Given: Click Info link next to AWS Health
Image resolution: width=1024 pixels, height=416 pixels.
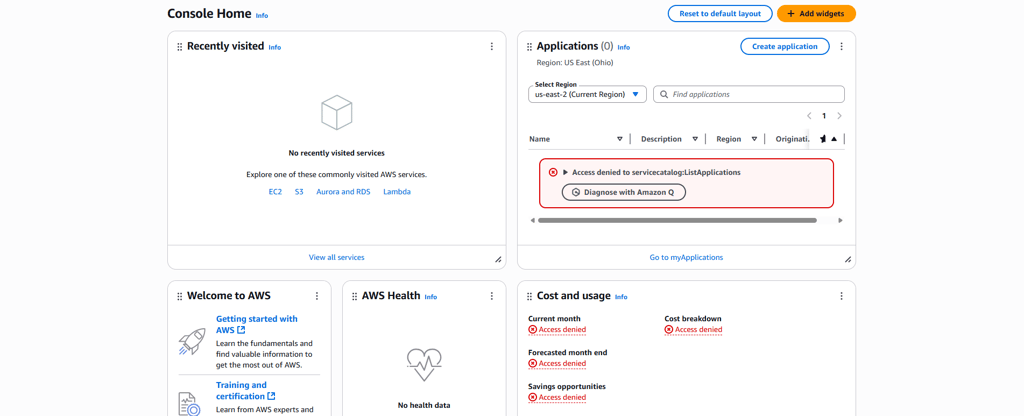Looking at the screenshot, I should [x=431, y=297].
